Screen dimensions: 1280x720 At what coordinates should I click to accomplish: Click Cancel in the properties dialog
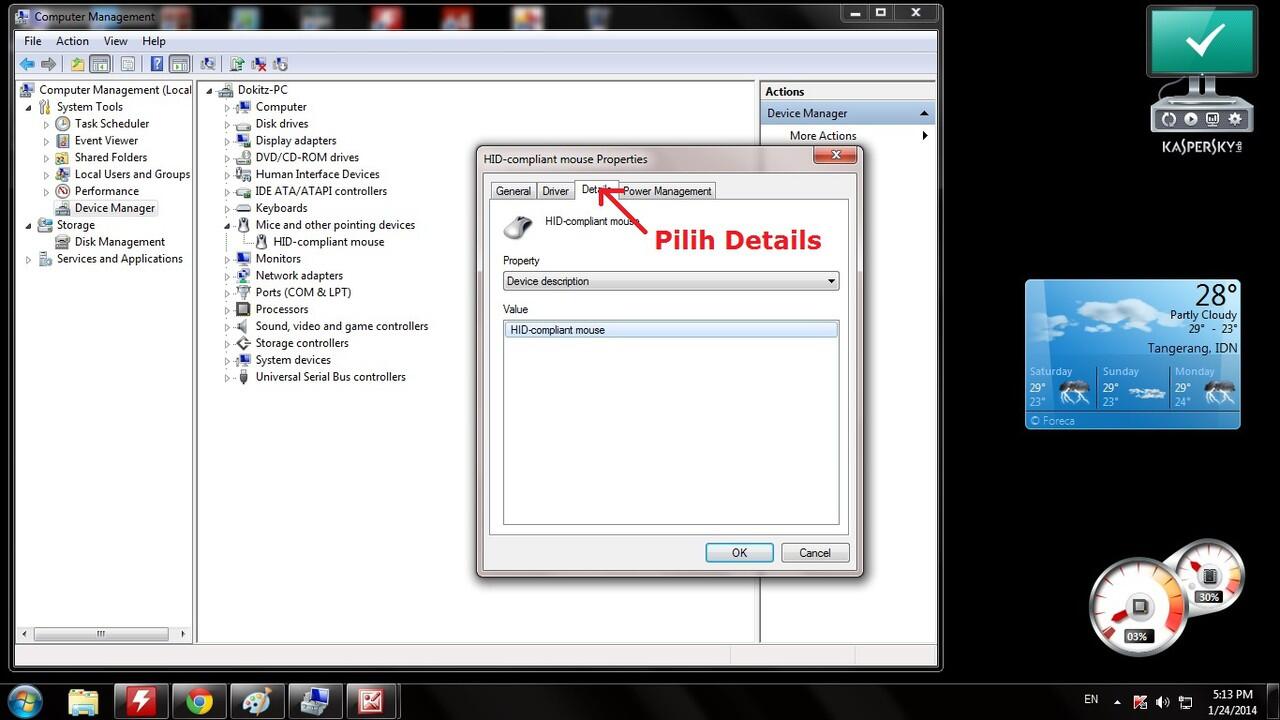click(x=815, y=553)
